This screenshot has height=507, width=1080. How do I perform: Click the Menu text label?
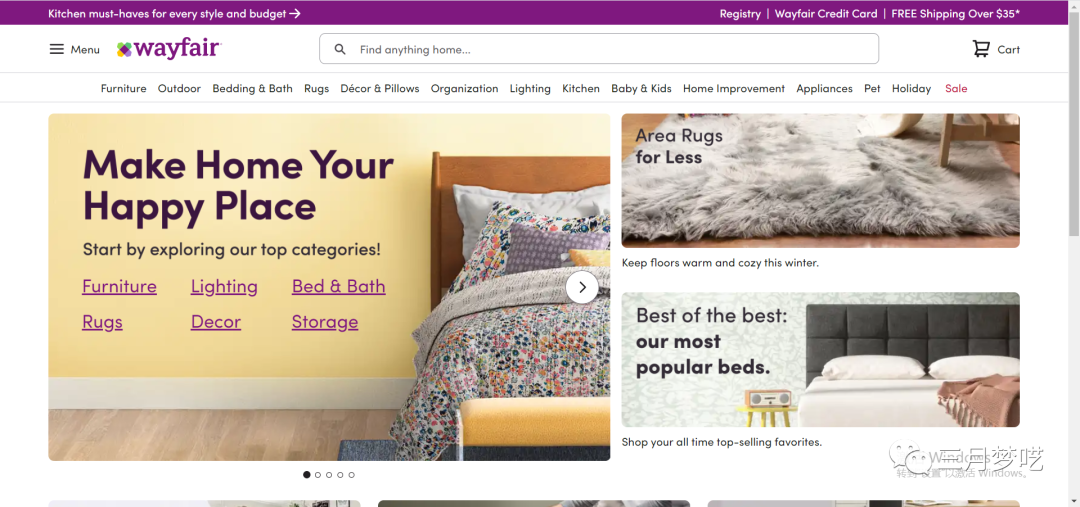(x=85, y=50)
